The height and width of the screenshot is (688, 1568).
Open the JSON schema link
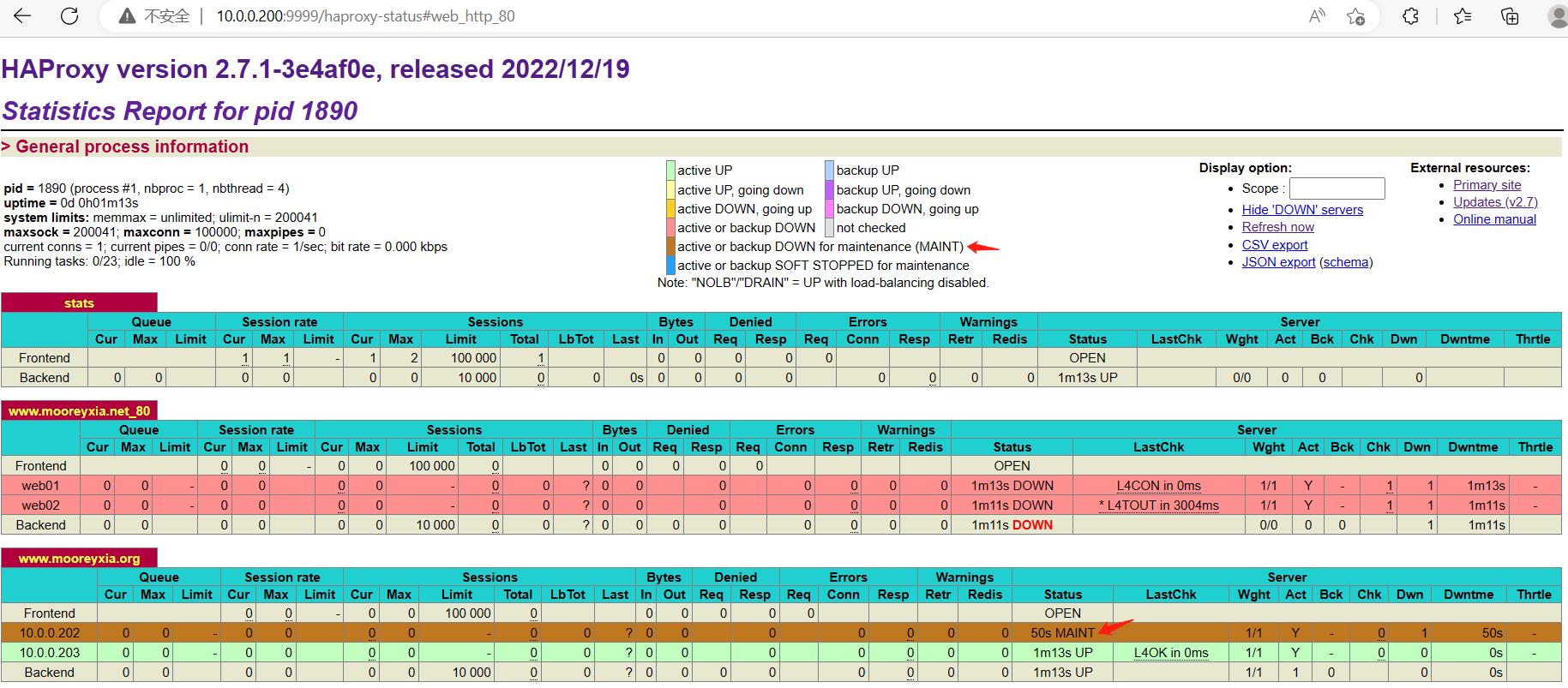coord(1346,262)
